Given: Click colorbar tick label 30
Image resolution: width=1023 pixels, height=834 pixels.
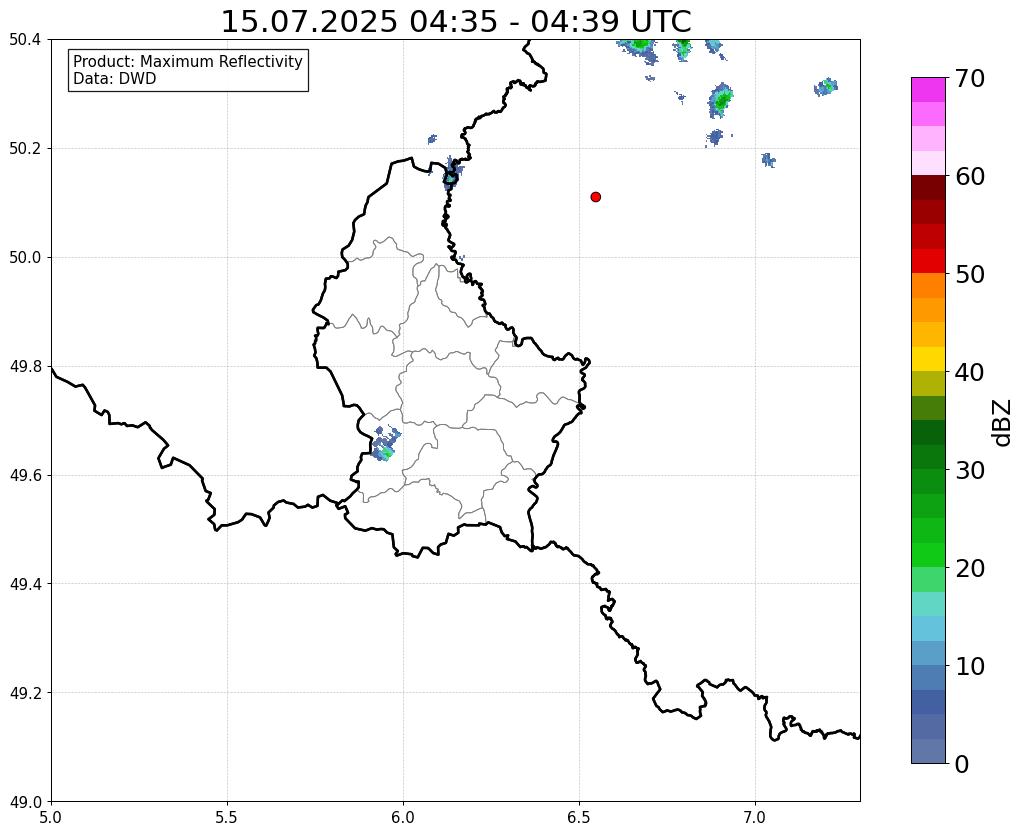Looking at the screenshot, I should pos(970,470).
